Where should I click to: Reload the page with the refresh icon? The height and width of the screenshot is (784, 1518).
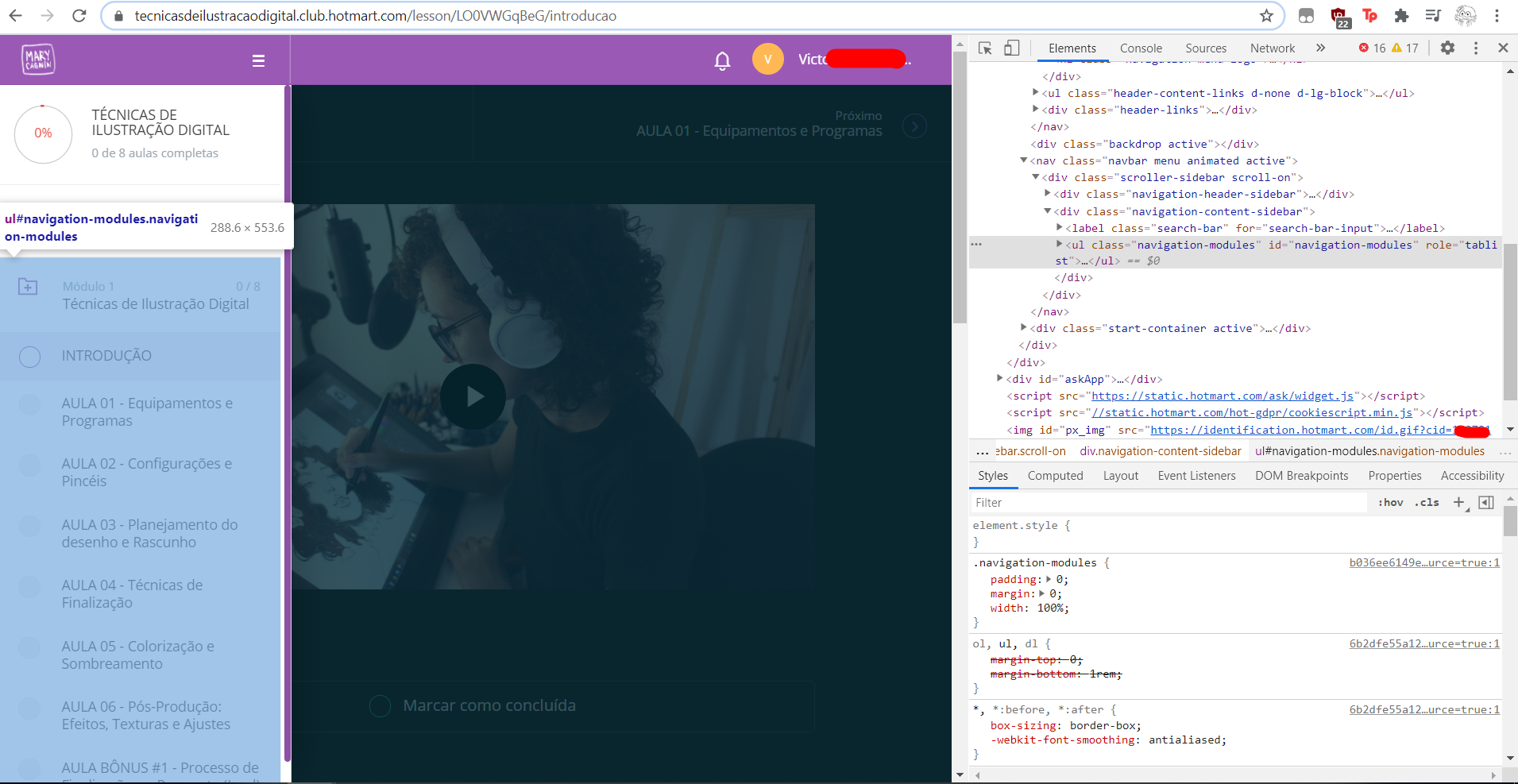(x=79, y=16)
